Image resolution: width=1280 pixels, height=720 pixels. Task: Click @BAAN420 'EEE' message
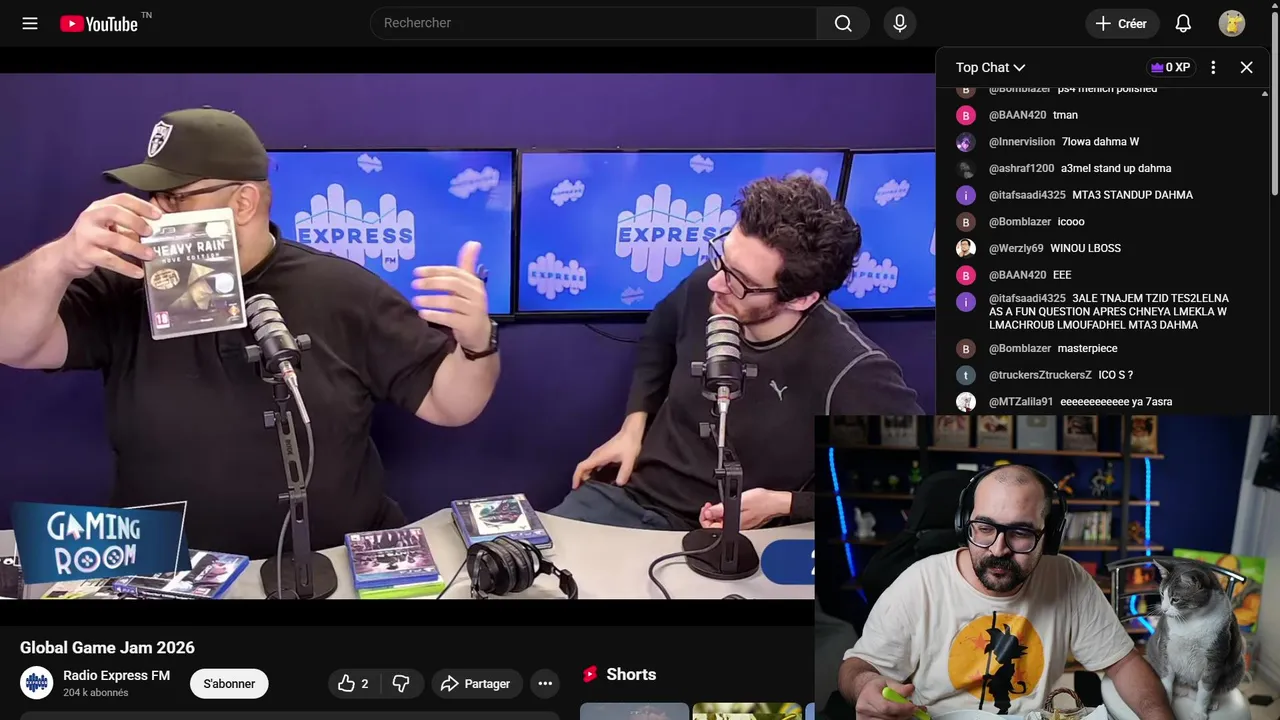tap(1062, 275)
